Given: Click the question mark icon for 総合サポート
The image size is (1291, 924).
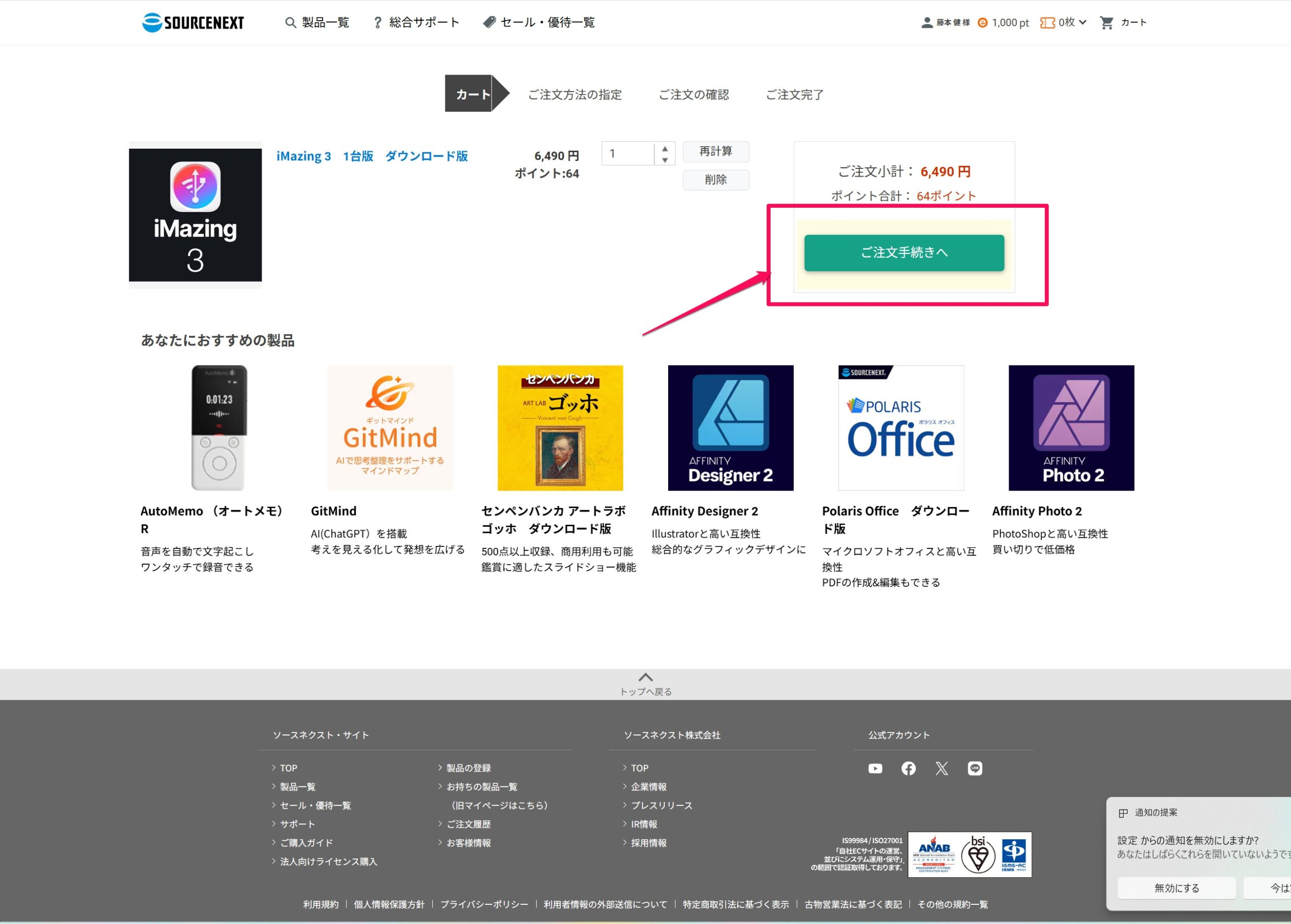Looking at the screenshot, I should pos(377,23).
